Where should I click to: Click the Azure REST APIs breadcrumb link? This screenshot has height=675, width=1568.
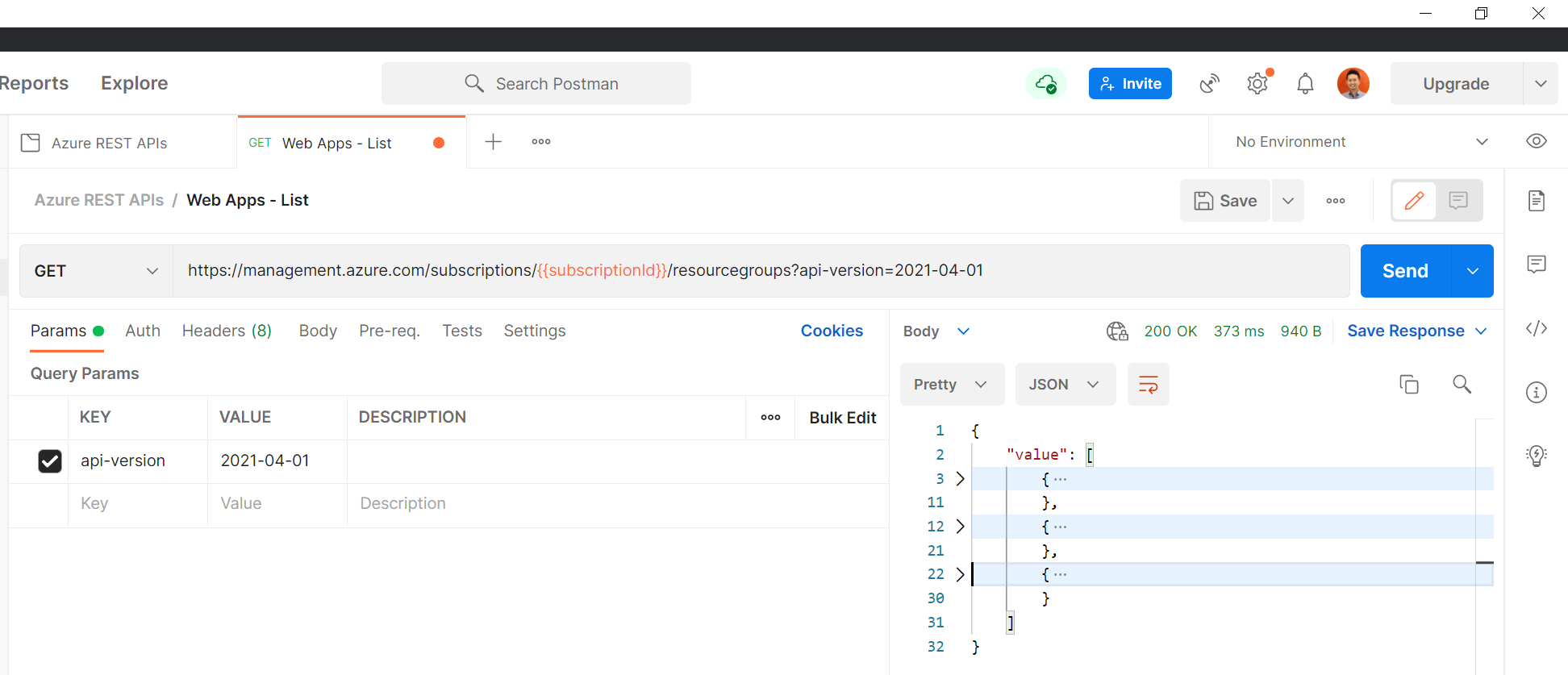click(x=98, y=200)
